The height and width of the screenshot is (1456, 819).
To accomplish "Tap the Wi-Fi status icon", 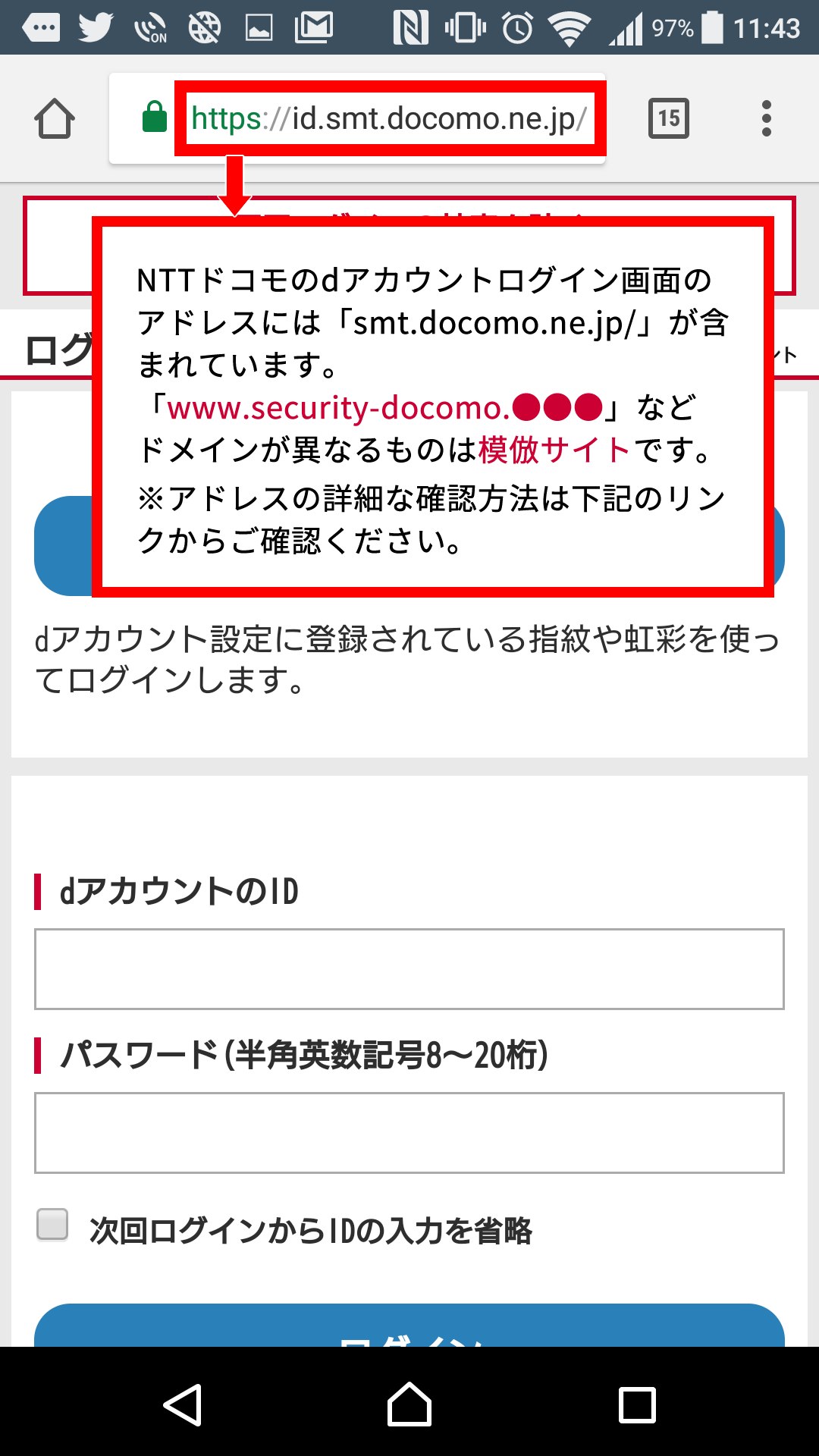I will (570, 29).
